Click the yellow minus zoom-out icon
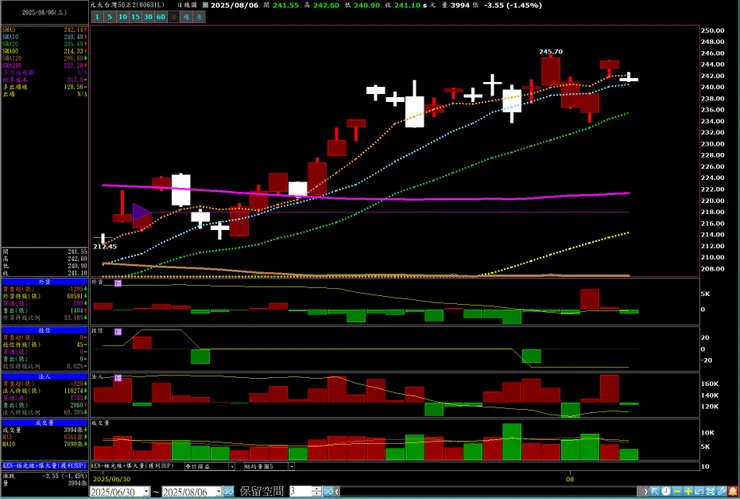The width and height of the screenshot is (740, 499). point(677,491)
